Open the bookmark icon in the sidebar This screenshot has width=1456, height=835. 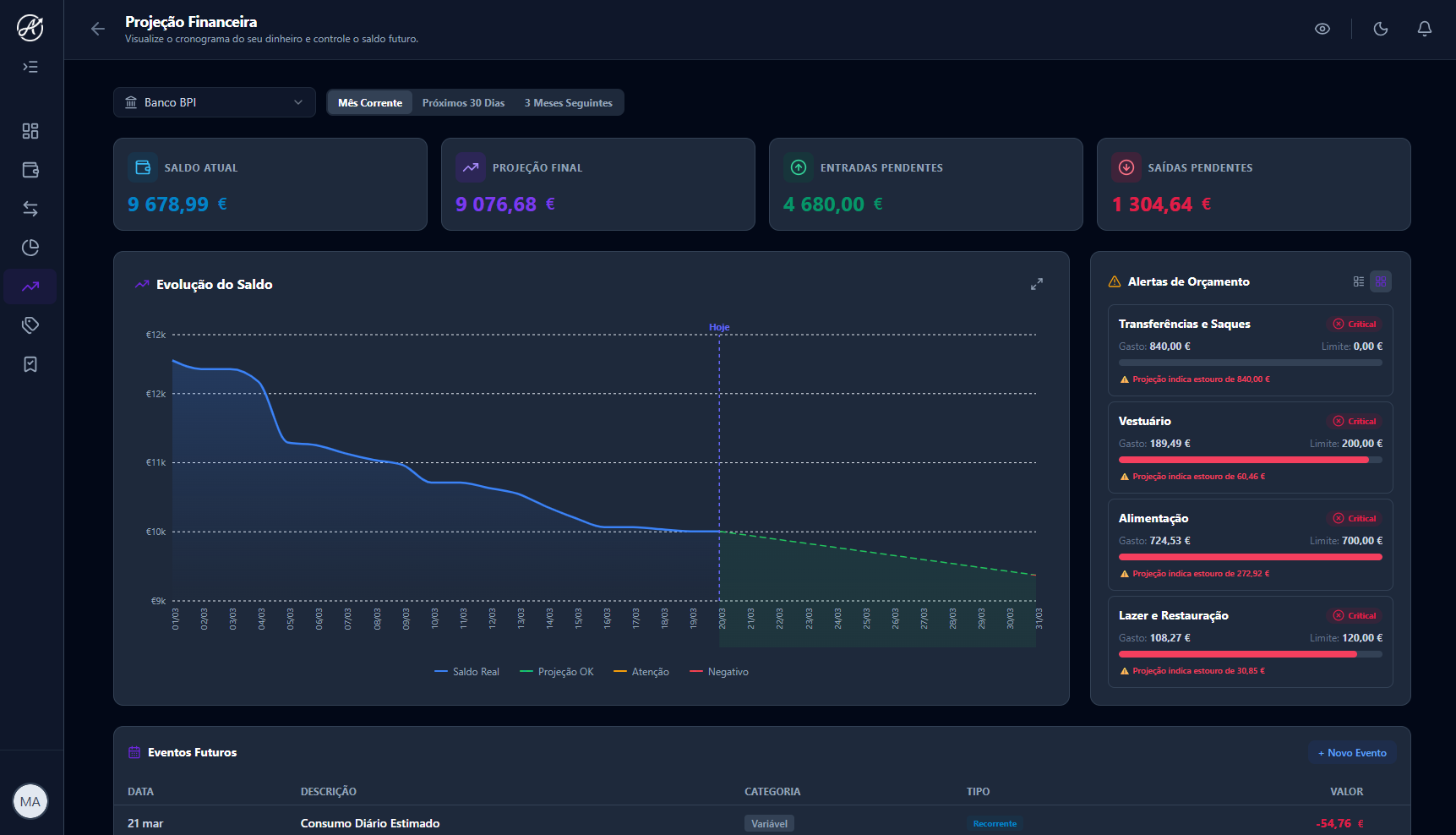pos(30,363)
